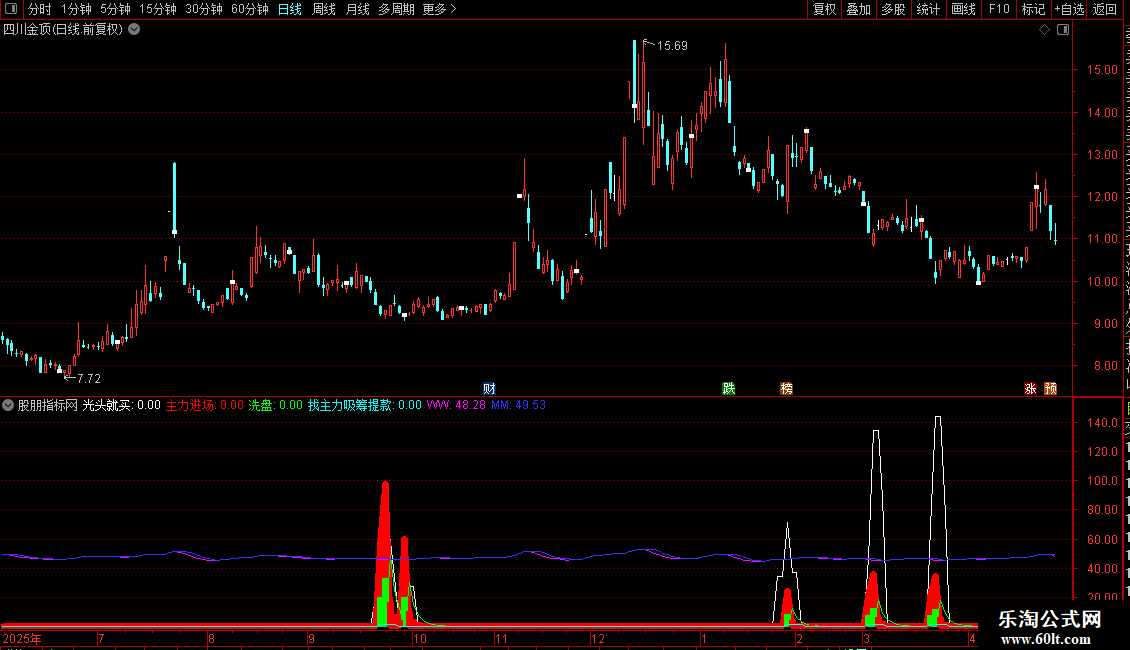Click the 榜 ranking event marker
This screenshot has width=1130, height=650.
point(786,388)
